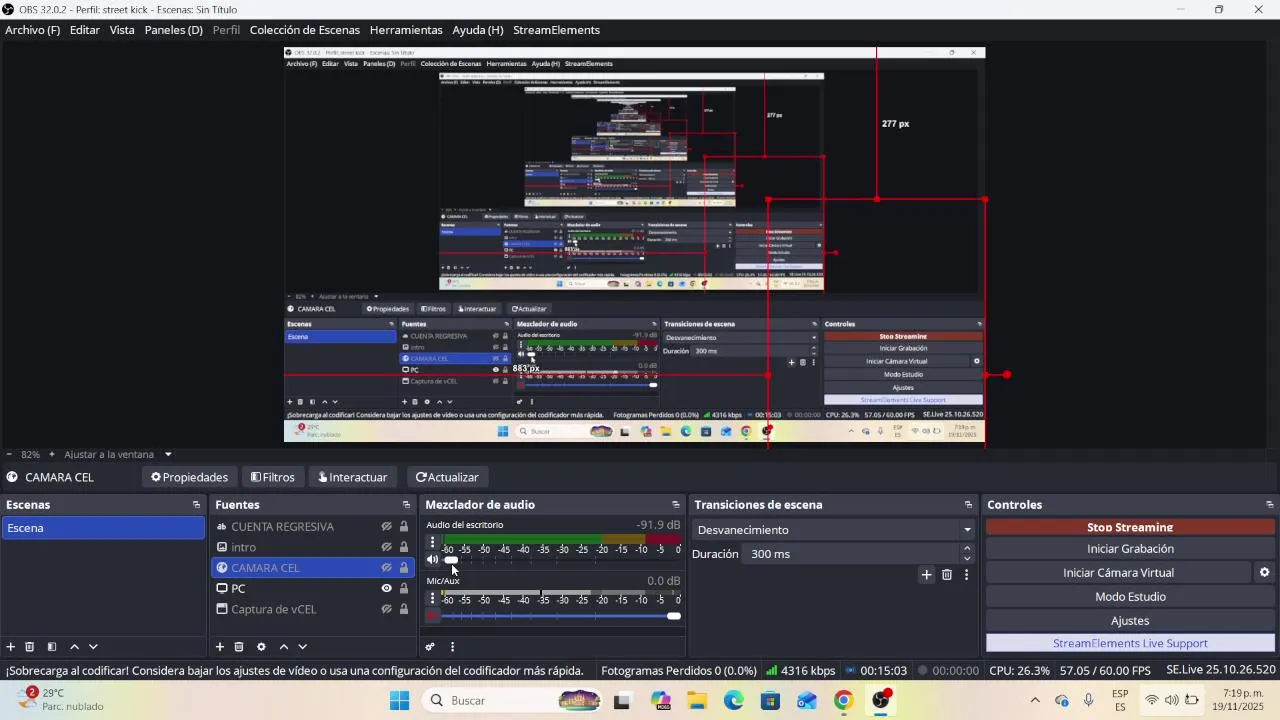
Task: Delete selected scene with trash icon
Action: coord(30,647)
